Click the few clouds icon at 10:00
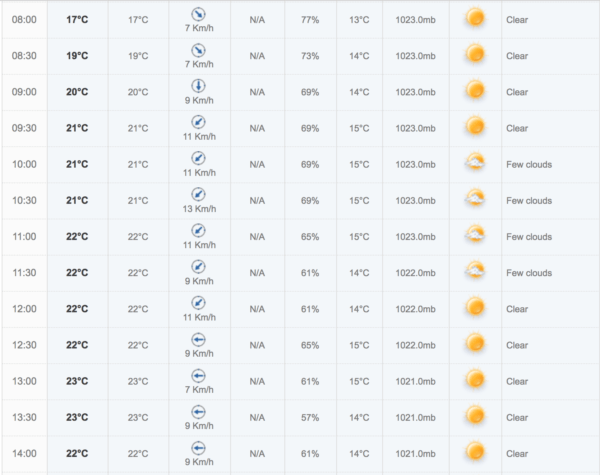The width and height of the screenshot is (600, 475). [x=475, y=162]
